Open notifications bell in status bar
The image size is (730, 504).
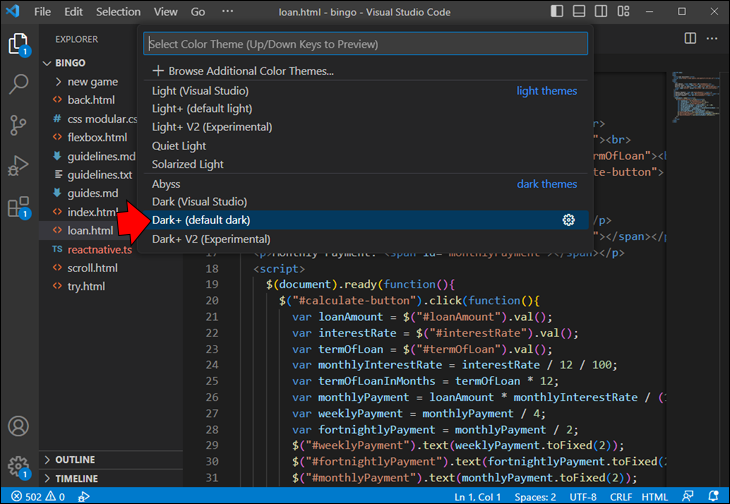[713, 497]
